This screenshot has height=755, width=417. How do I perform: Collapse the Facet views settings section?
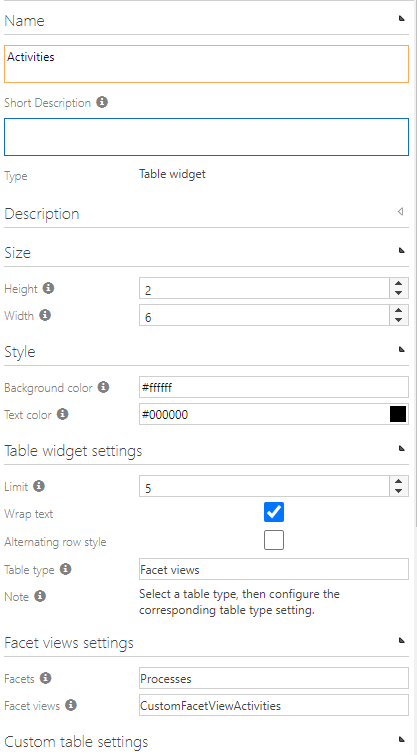[x=401, y=640]
